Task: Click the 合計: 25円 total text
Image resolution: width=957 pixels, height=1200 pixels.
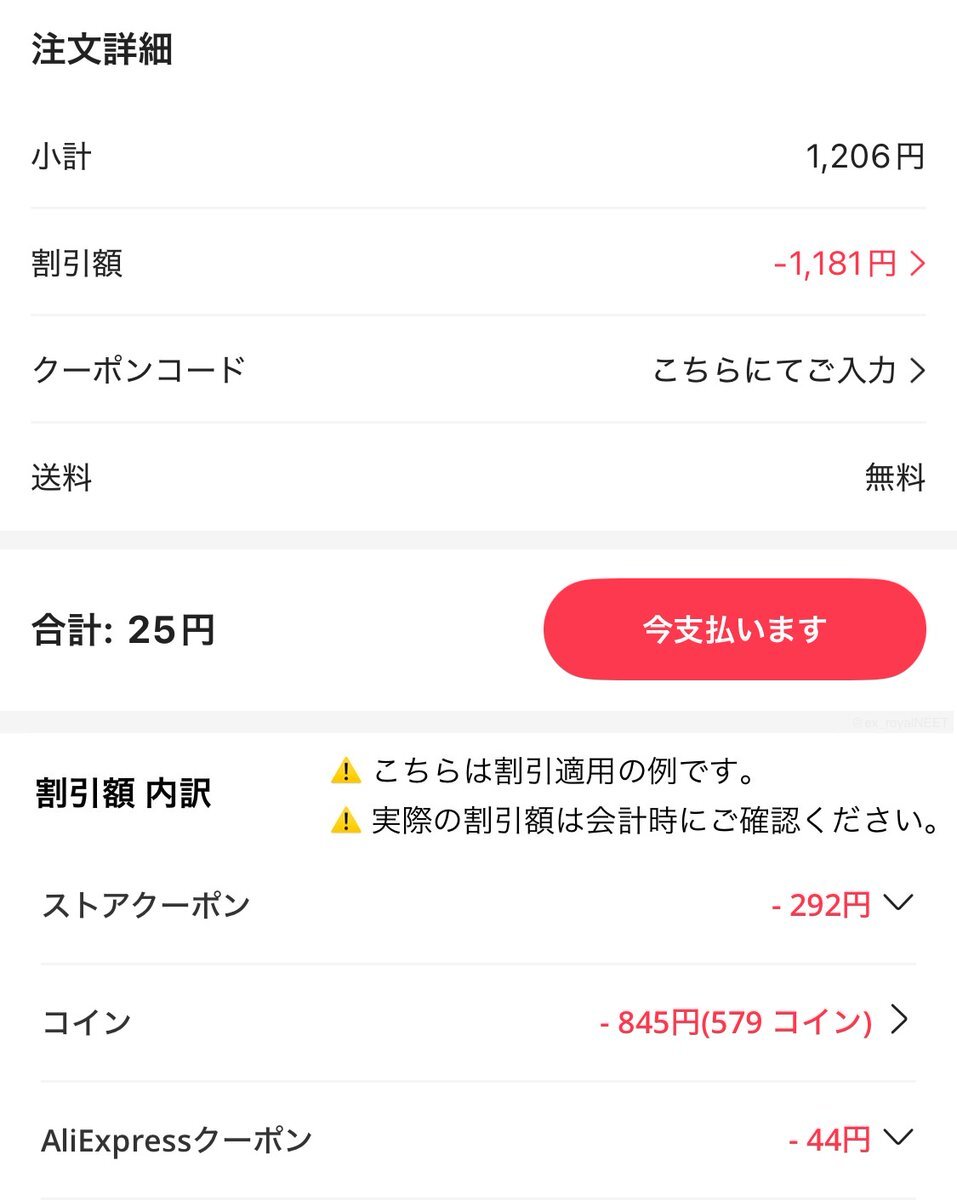Action: pos(123,630)
